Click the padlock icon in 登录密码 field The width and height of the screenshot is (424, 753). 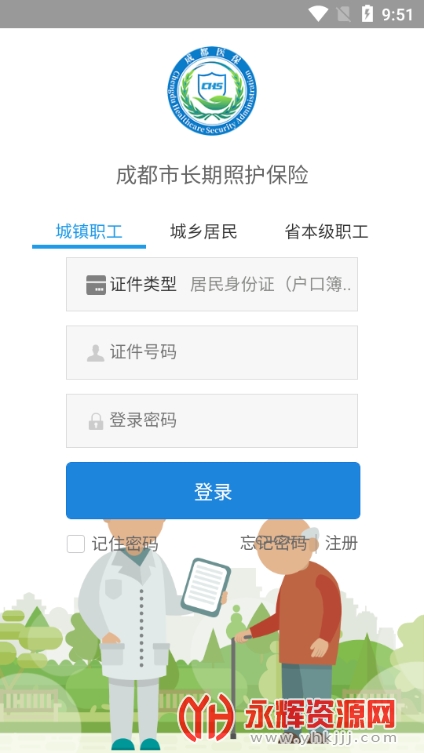[x=96, y=421]
